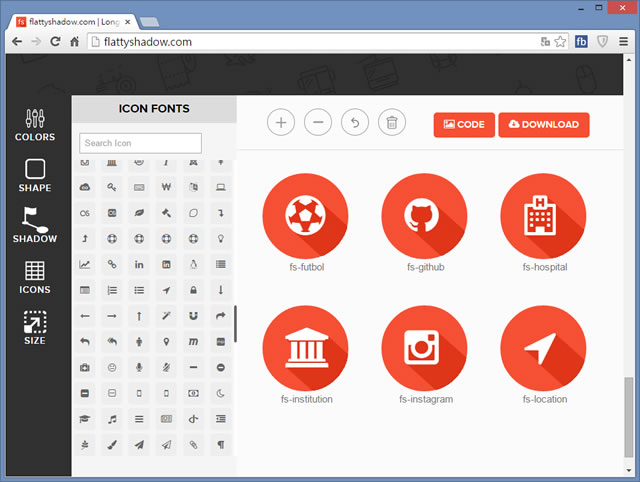Click the fs-instagram icon preview
Viewport: 640px width, 482px height.
pyautogui.click(x=425, y=349)
